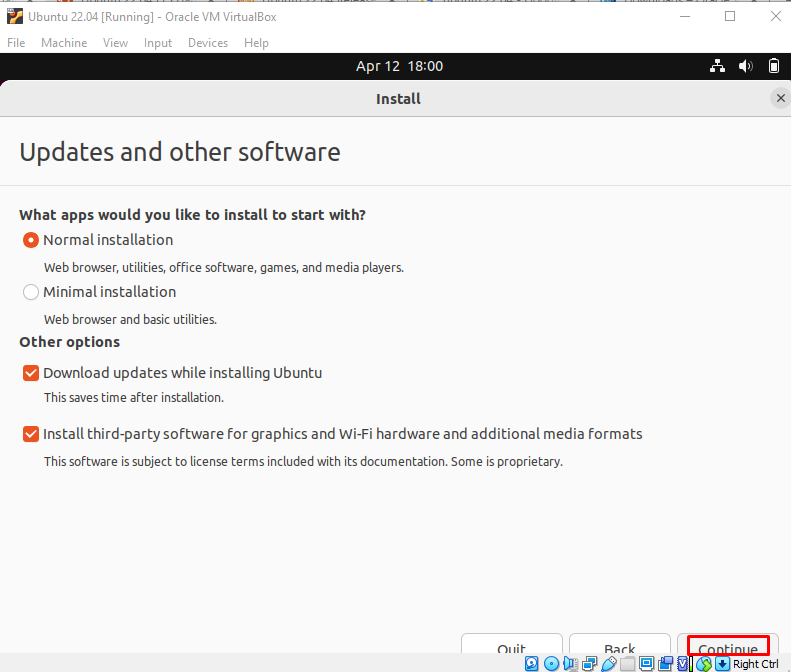The height and width of the screenshot is (672, 791).
Task: Click the optical disc icon in VirtualBox status bar
Action: click(x=551, y=664)
